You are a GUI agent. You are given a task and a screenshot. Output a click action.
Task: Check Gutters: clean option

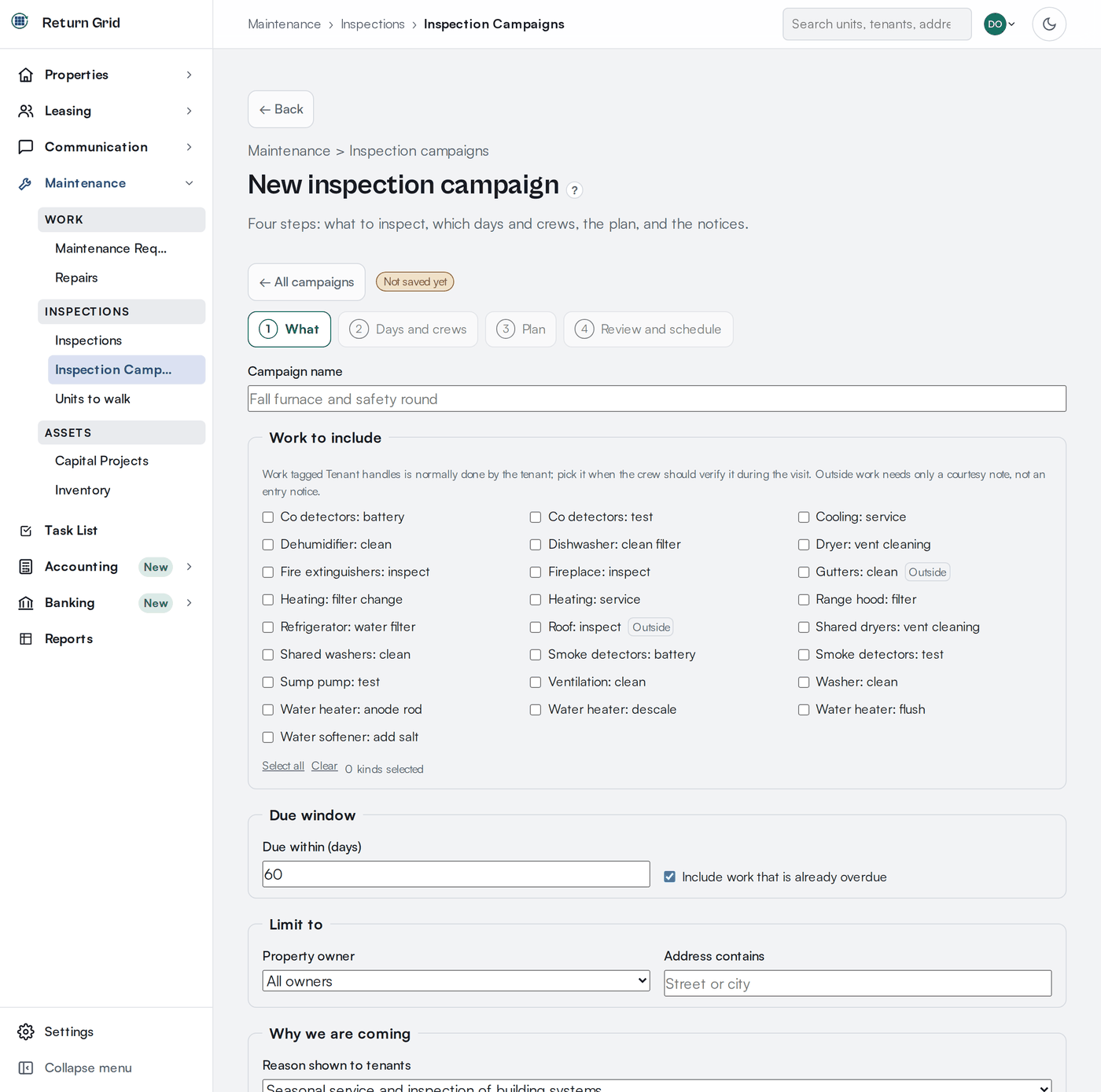tap(804, 572)
